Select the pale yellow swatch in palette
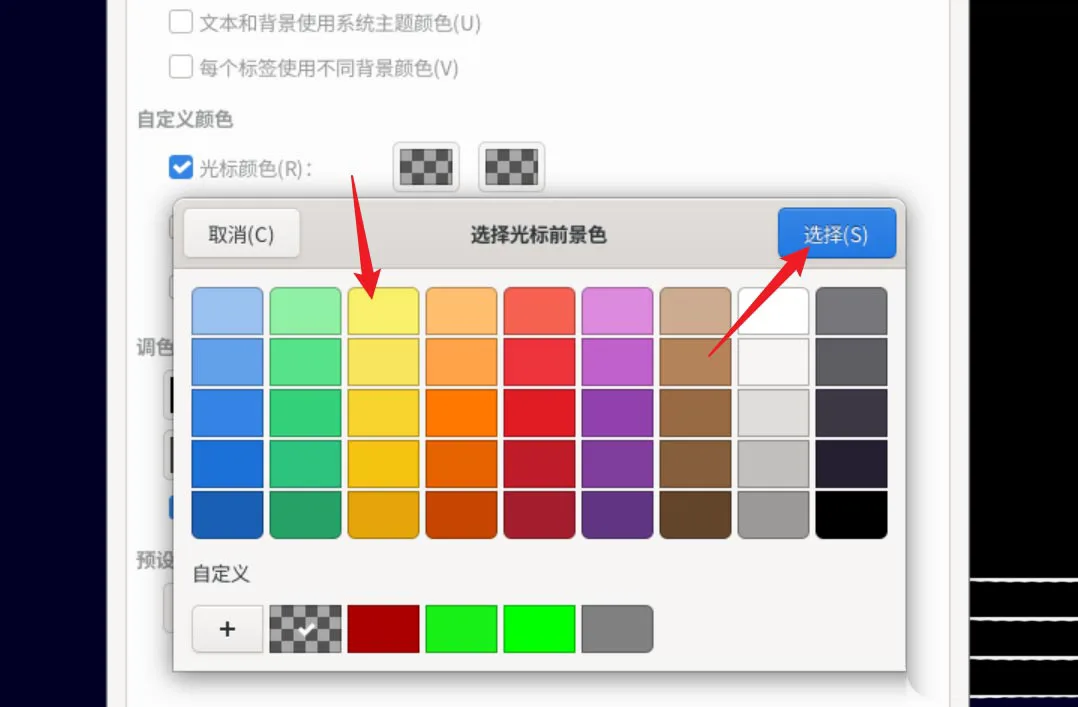Image resolution: width=1078 pixels, height=707 pixels. click(x=383, y=310)
